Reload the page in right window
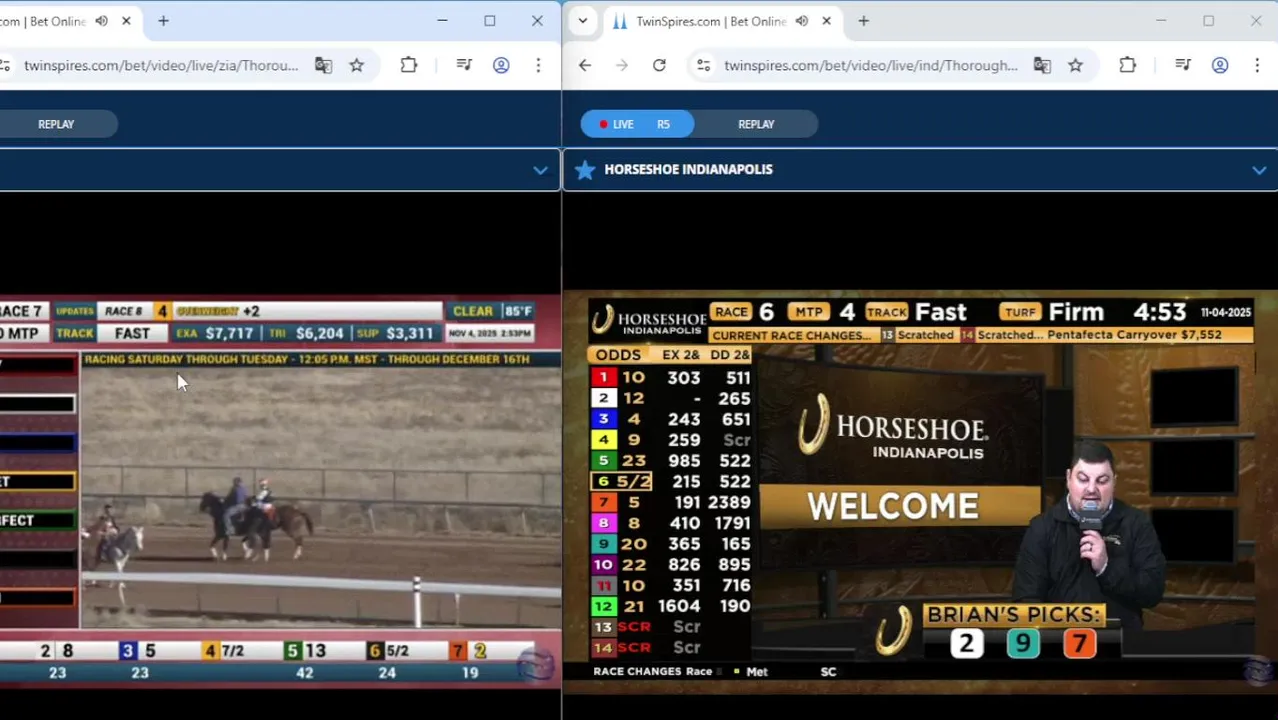Viewport: 1278px width, 720px height. click(x=659, y=65)
